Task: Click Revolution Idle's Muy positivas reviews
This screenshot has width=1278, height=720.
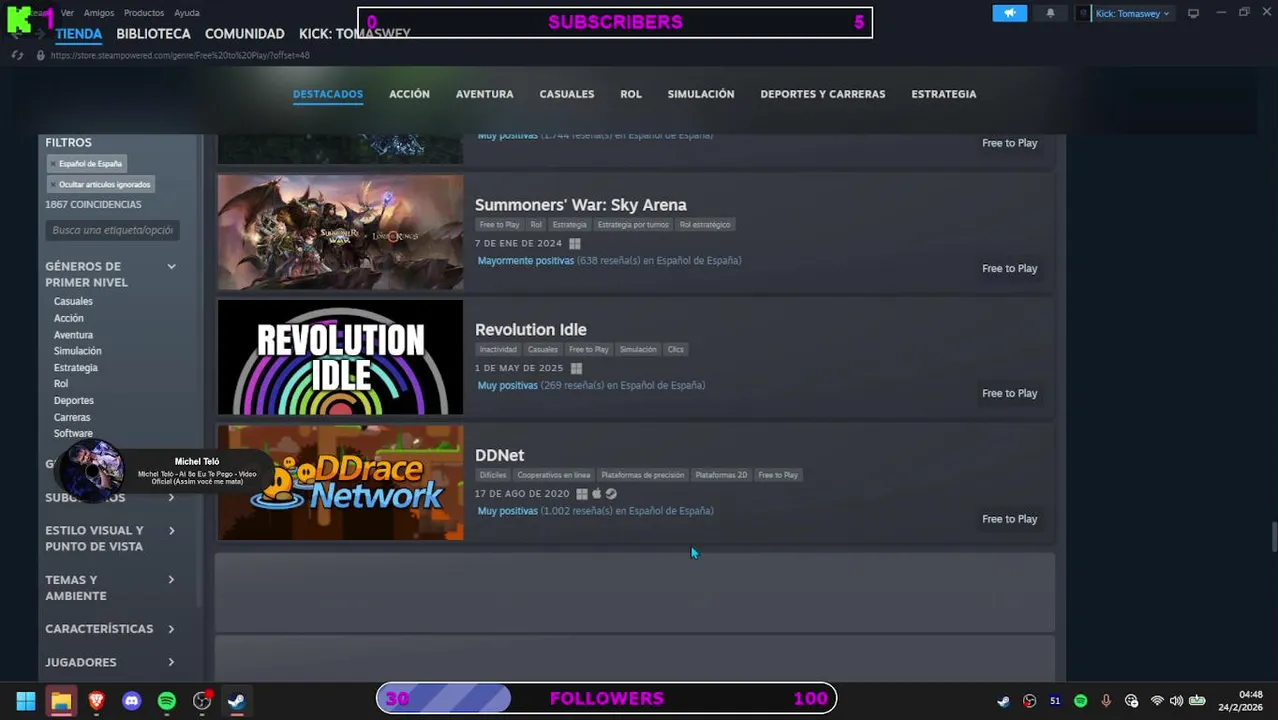Action: click(x=508, y=385)
